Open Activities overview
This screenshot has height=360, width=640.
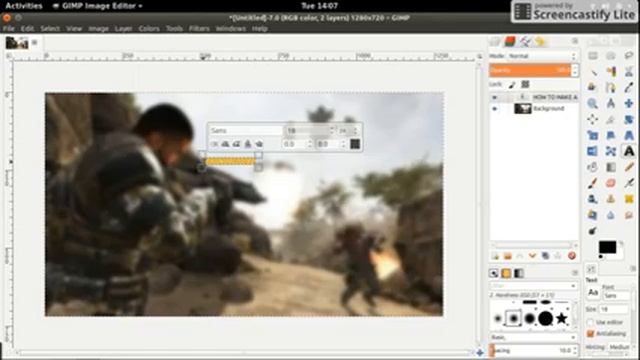23,6
